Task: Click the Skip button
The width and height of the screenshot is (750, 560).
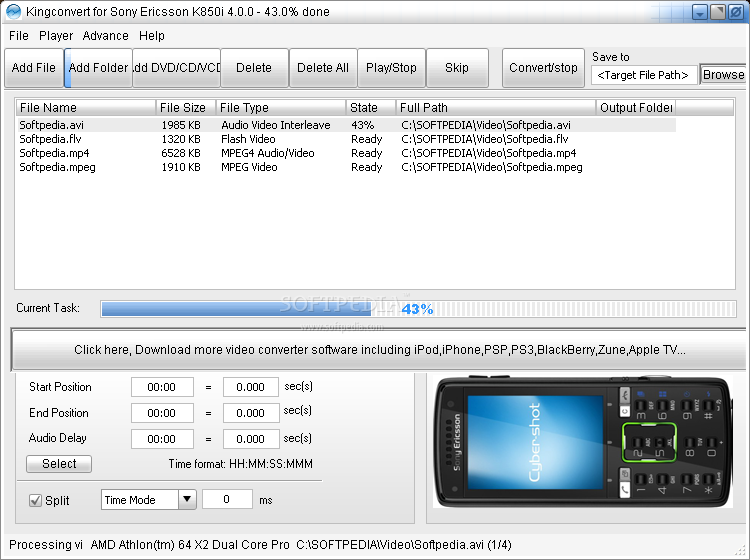Action: pos(457,68)
